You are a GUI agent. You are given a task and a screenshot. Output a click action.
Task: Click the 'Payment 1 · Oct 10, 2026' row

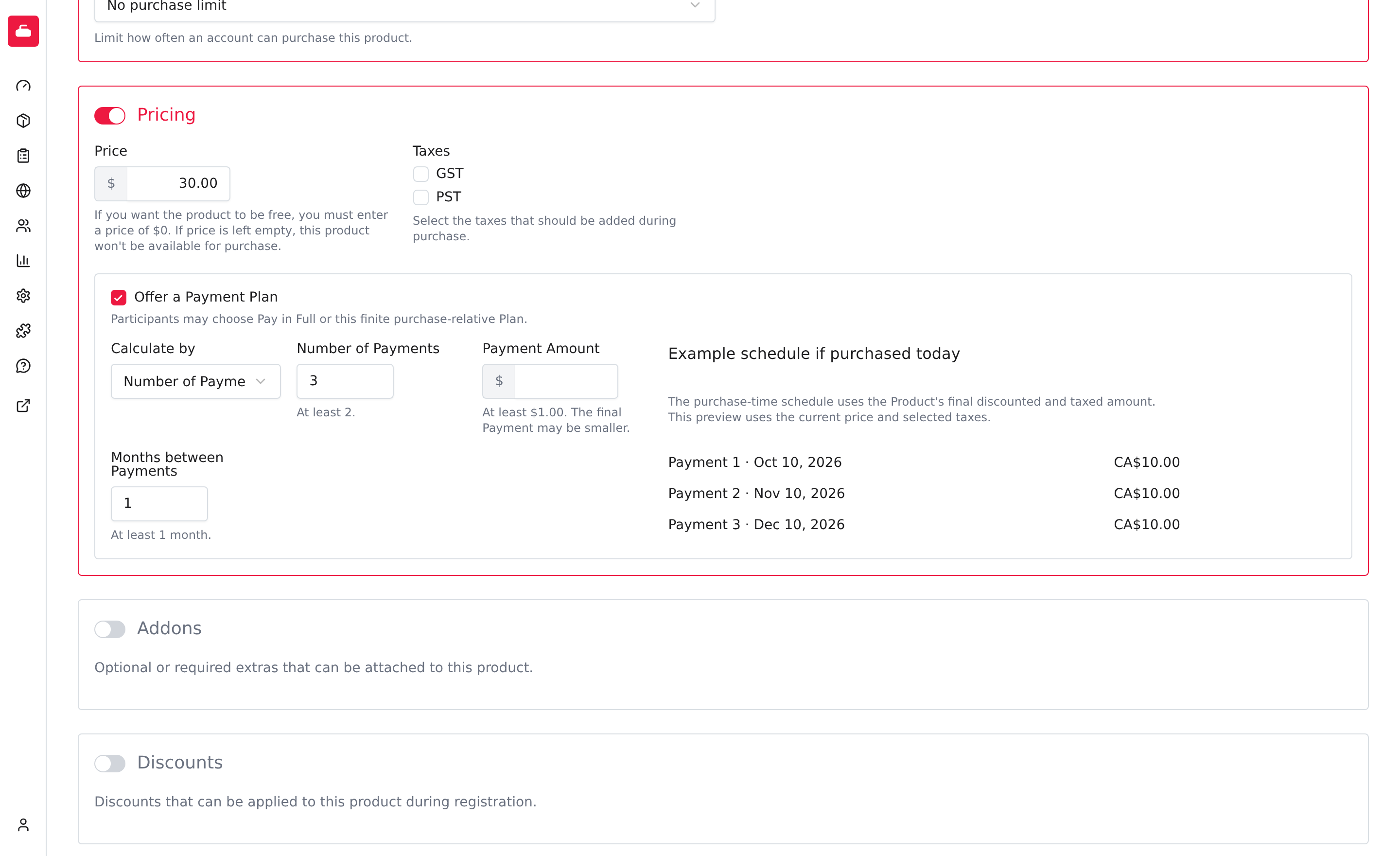click(x=924, y=463)
